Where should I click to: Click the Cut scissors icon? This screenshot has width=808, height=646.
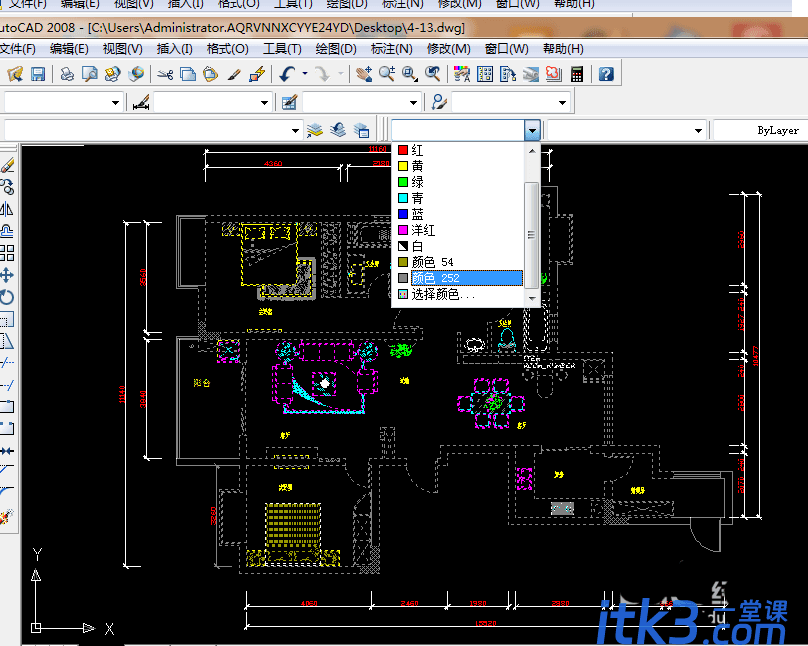pyautogui.click(x=165, y=74)
